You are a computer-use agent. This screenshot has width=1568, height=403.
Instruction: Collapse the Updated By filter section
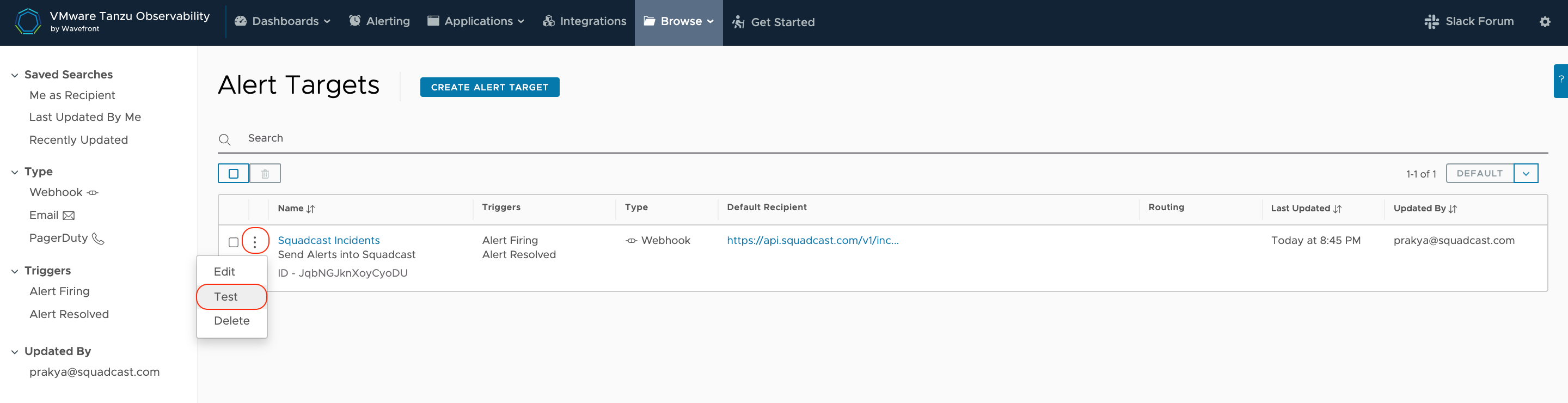15,352
